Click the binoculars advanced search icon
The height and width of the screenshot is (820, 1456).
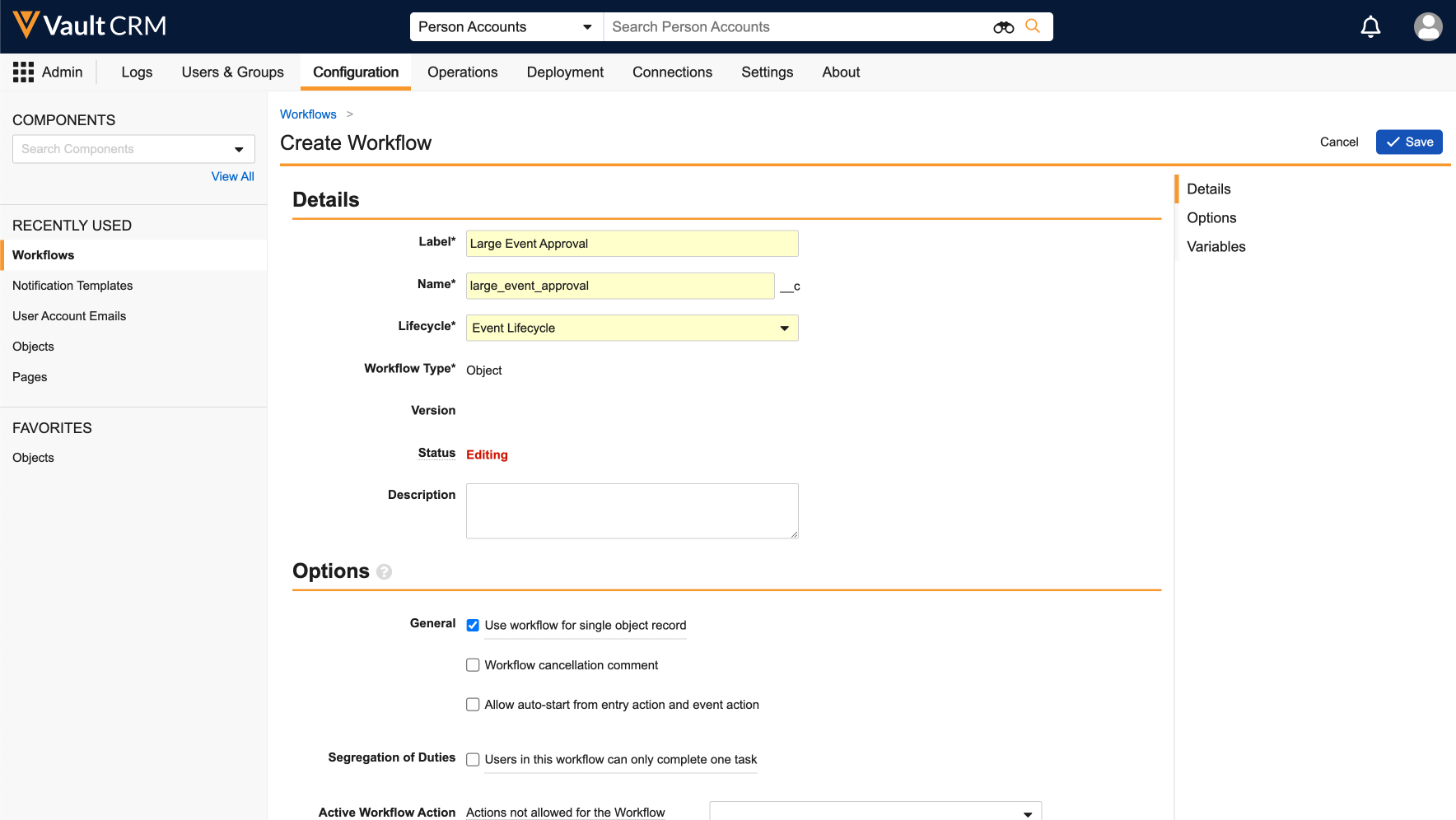(1003, 27)
